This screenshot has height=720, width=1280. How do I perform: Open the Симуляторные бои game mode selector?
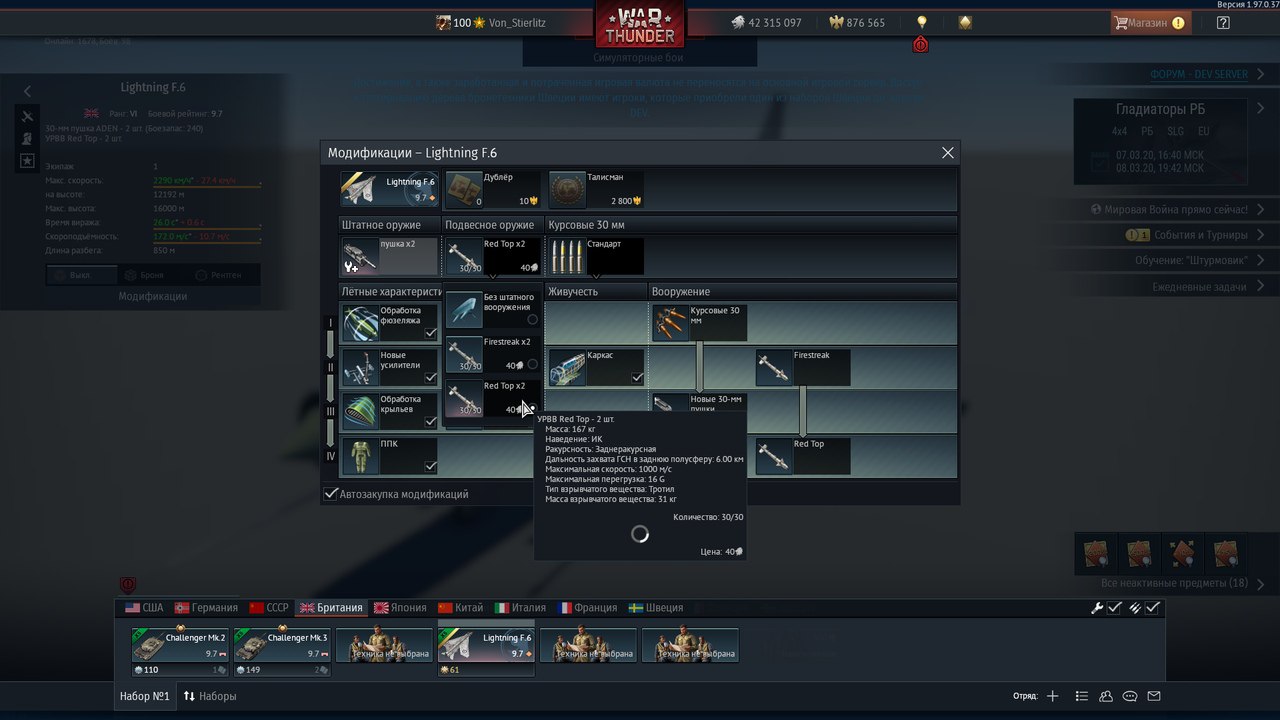(x=637, y=58)
